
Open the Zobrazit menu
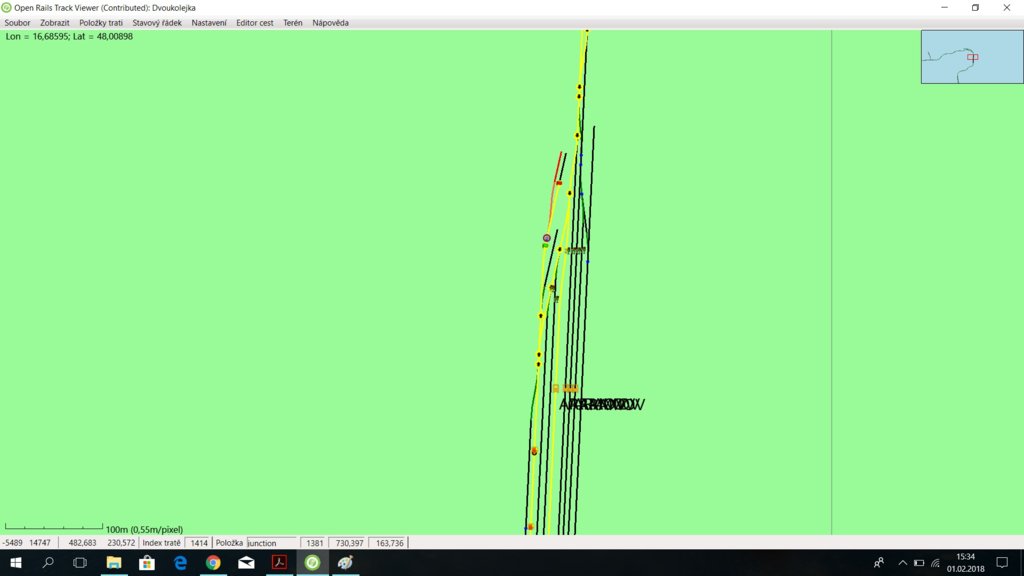(x=55, y=22)
